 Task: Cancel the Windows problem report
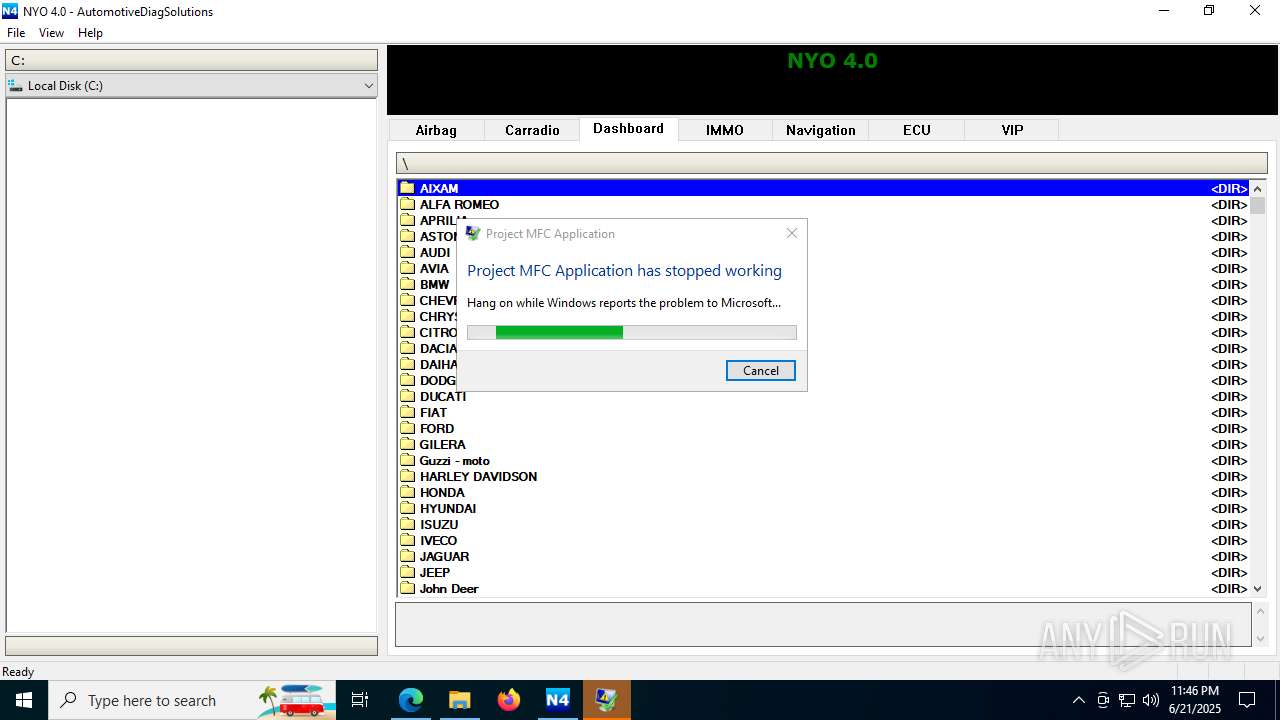tap(761, 370)
